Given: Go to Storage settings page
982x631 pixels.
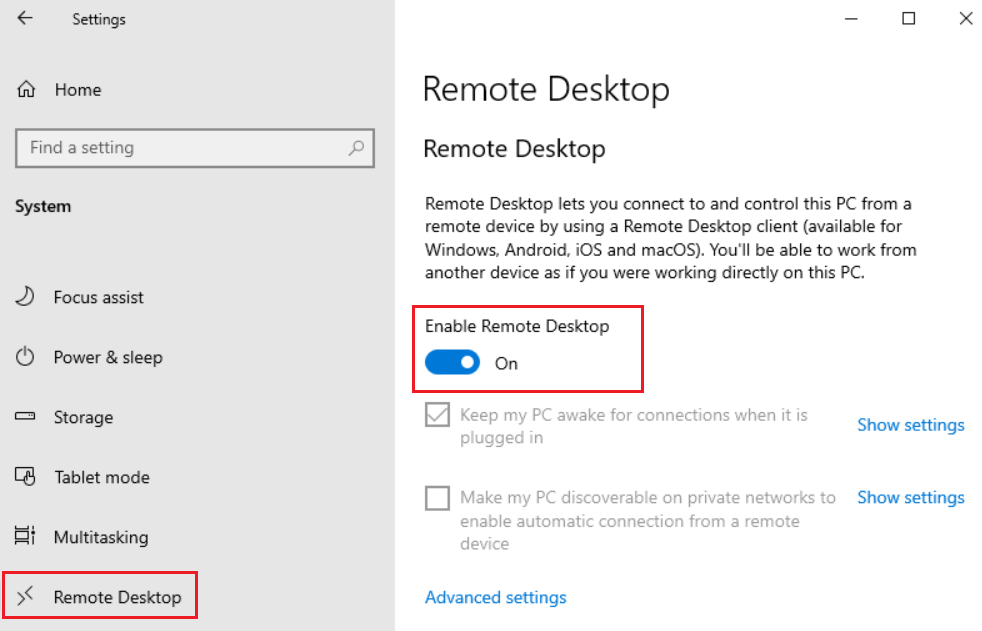Looking at the screenshot, I should [x=83, y=417].
